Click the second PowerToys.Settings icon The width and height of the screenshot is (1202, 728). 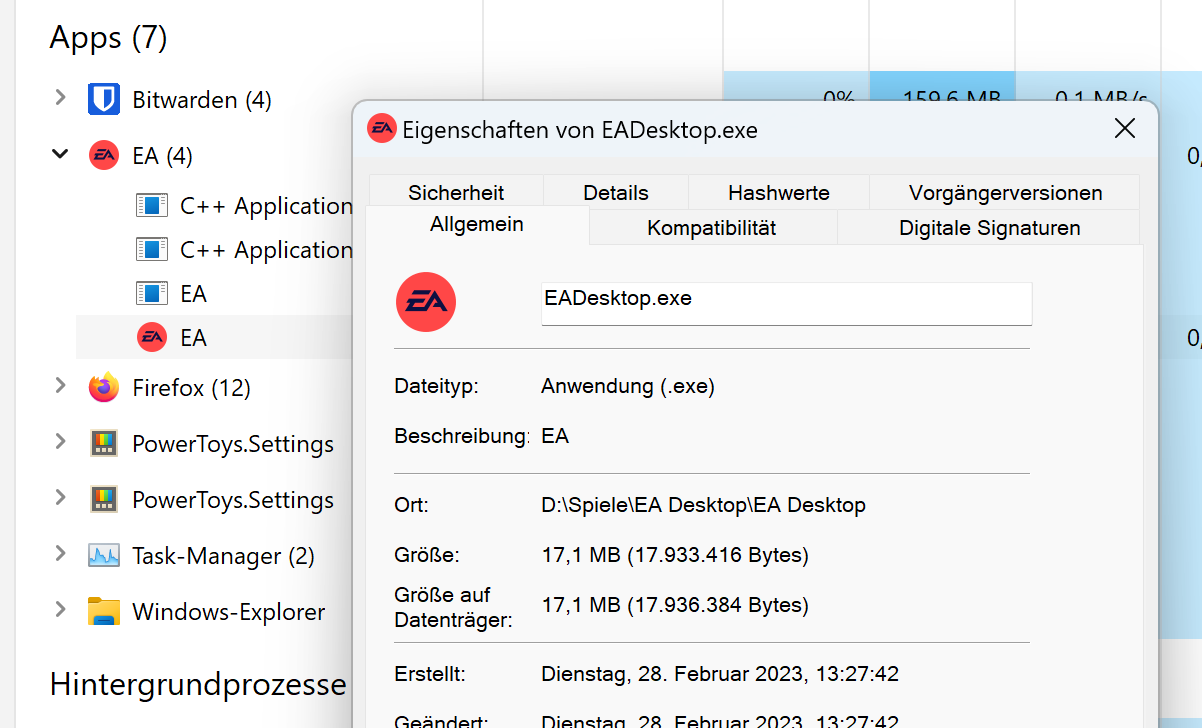104,499
